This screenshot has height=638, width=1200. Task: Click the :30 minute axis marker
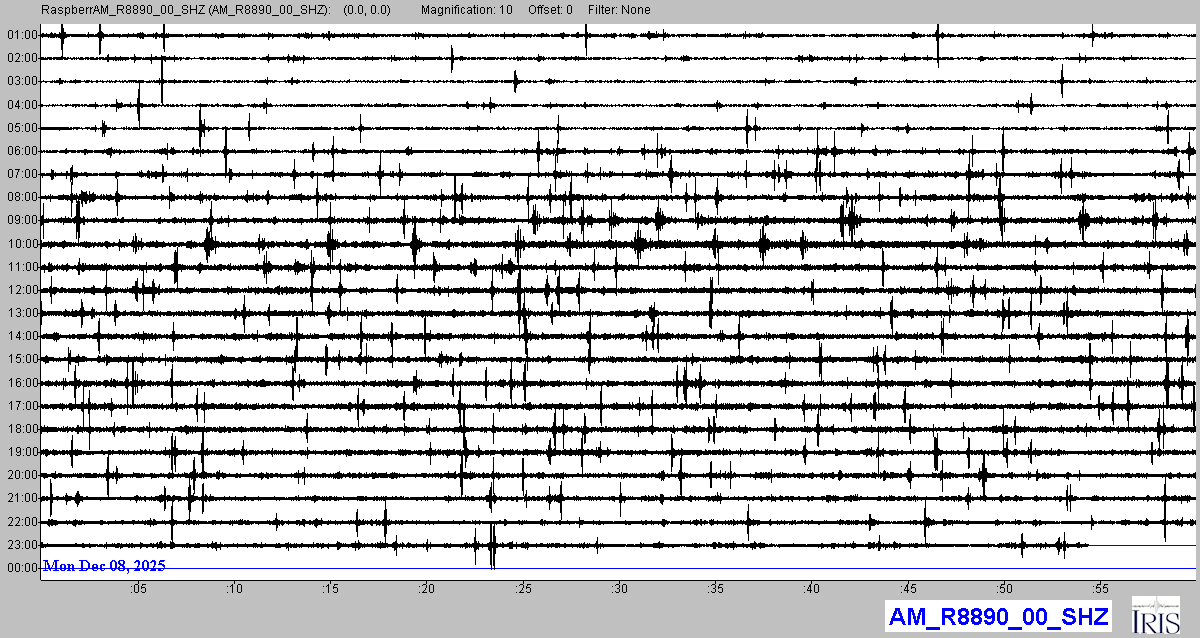pyautogui.click(x=620, y=589)
